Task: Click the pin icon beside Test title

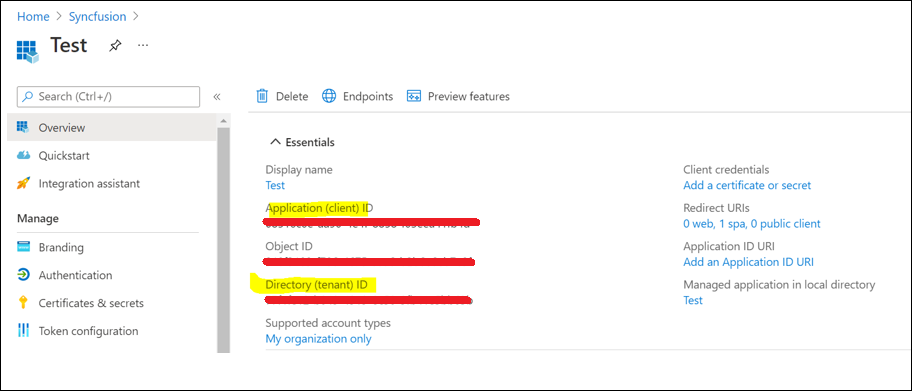Action: click(x=115, y=46)
